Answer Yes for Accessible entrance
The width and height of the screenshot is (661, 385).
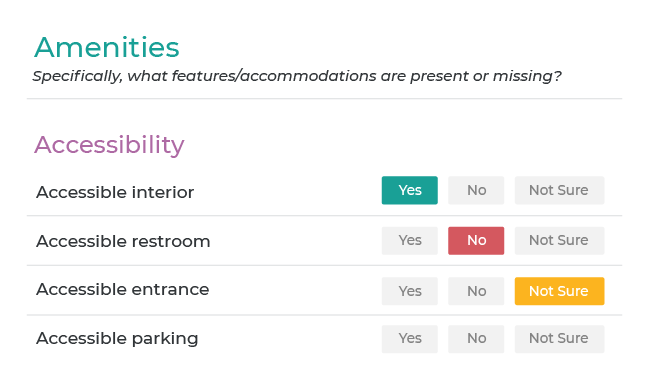pyautogui.click(x=409, y=291)
